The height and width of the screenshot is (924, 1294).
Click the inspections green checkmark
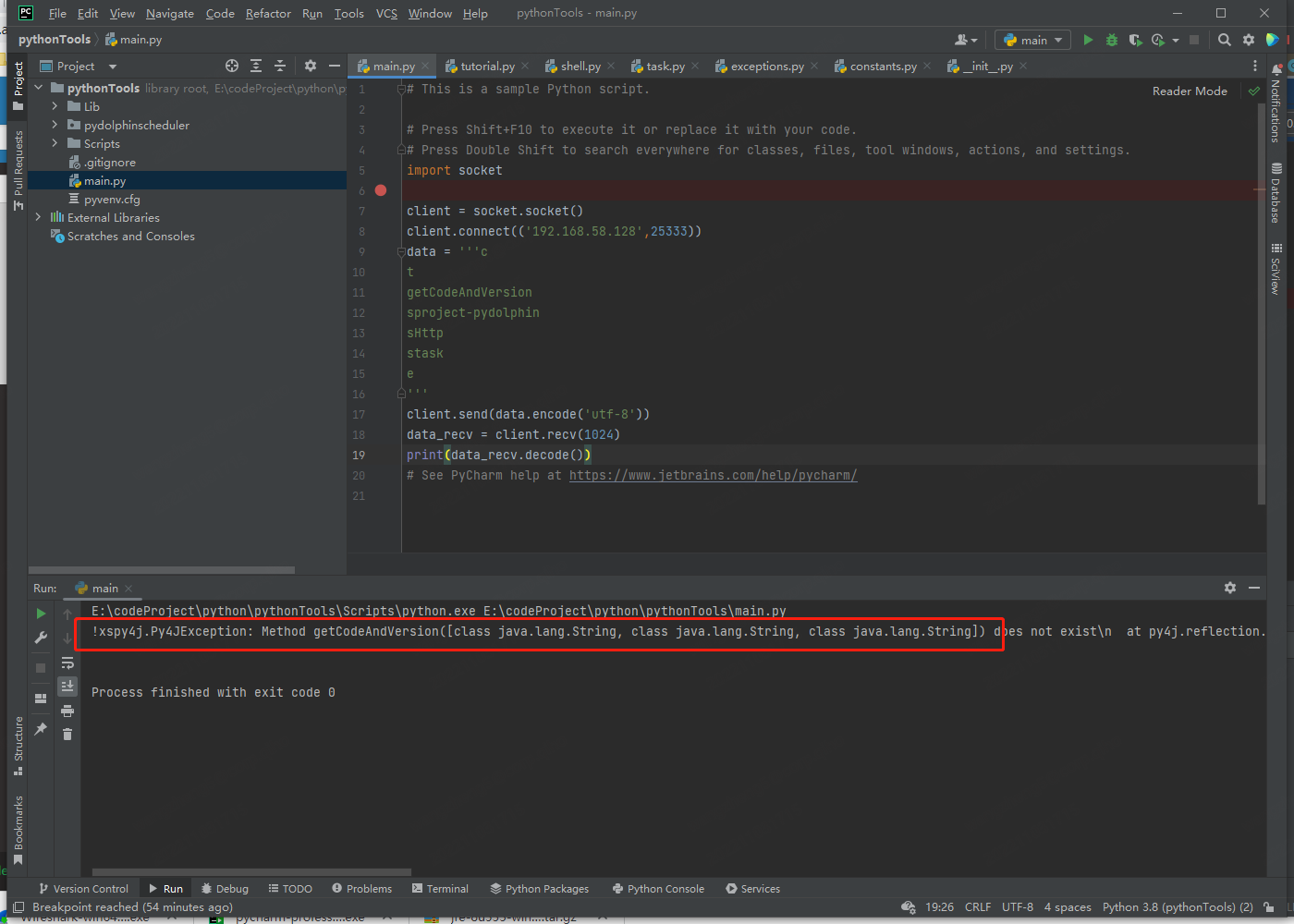click(x=1254, y=91)
